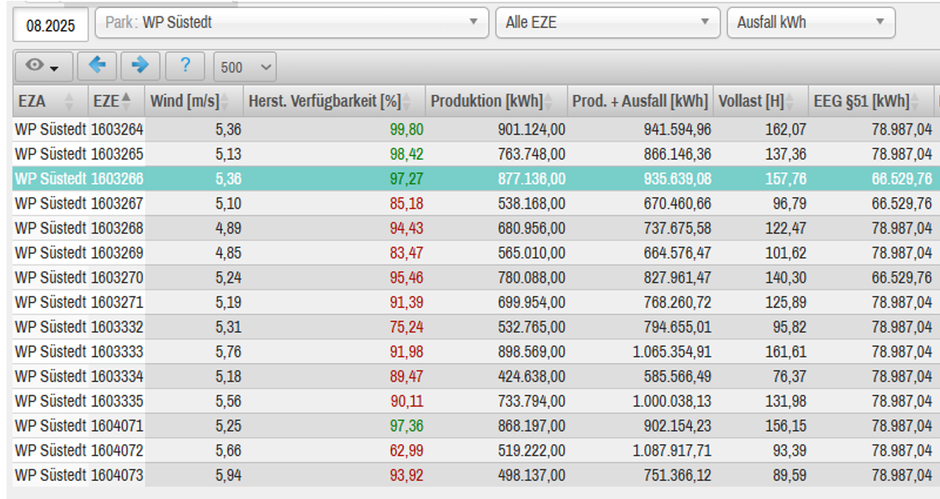Sort by Prod. + Ausfall [kWh] column
The height and width of the screenshot is (499, 940).
pyautogui.click(x=640, y=101)
